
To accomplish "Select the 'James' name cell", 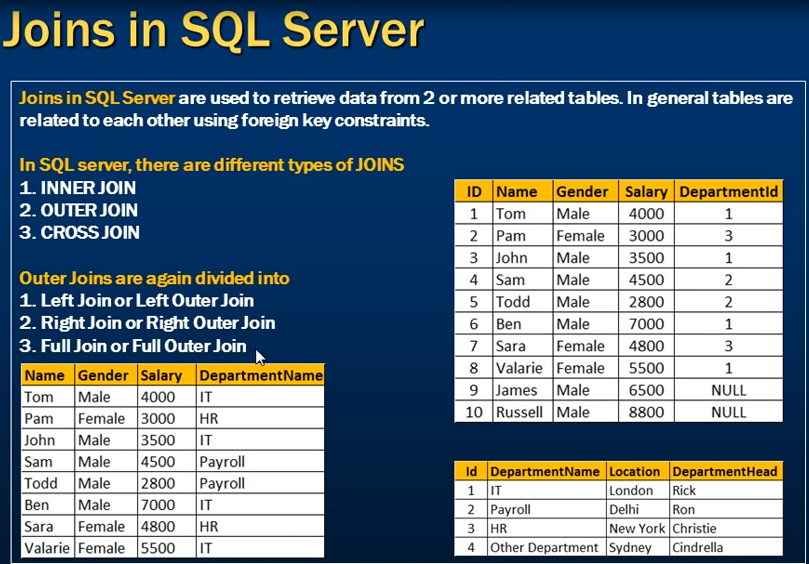I will coord(523,390).
